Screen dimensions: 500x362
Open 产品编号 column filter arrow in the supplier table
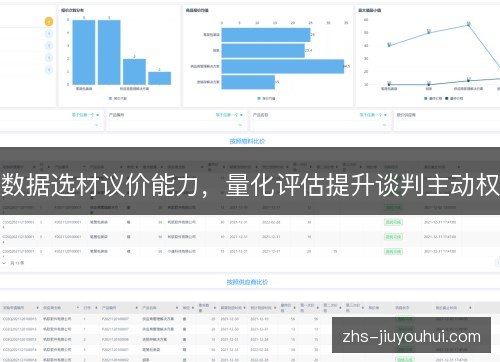(137, 308)
